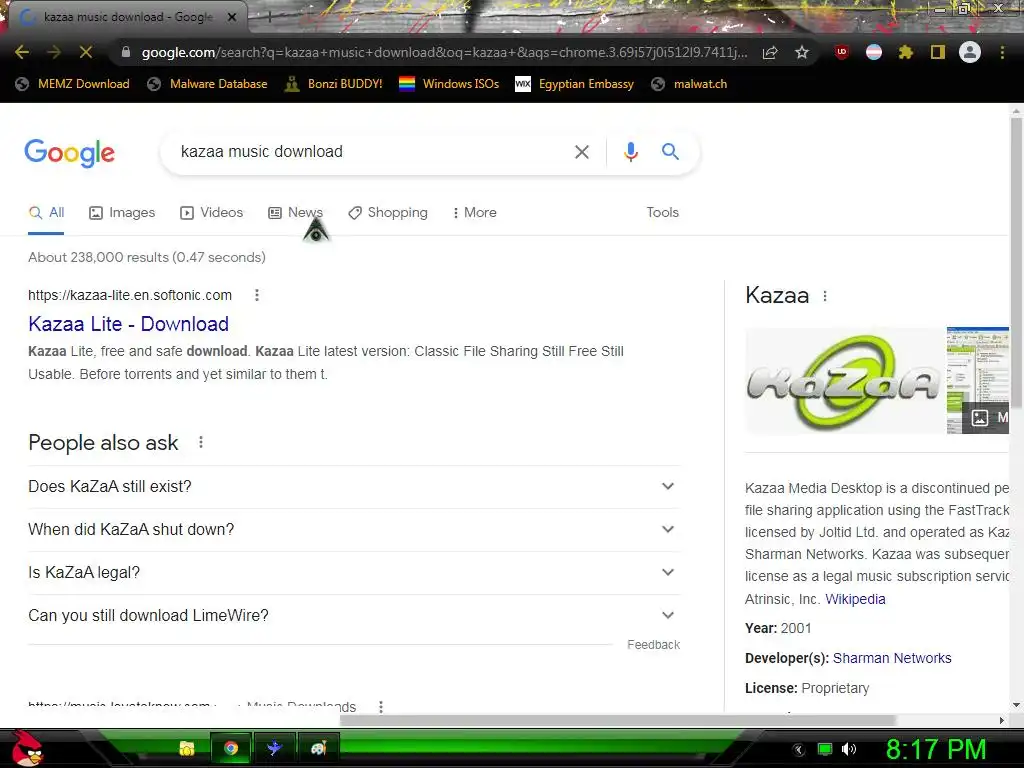The height and width of the screenshot is (768, 1024).
Task: Open the Kazaa Lite - Download result
Action: (129, 324)
